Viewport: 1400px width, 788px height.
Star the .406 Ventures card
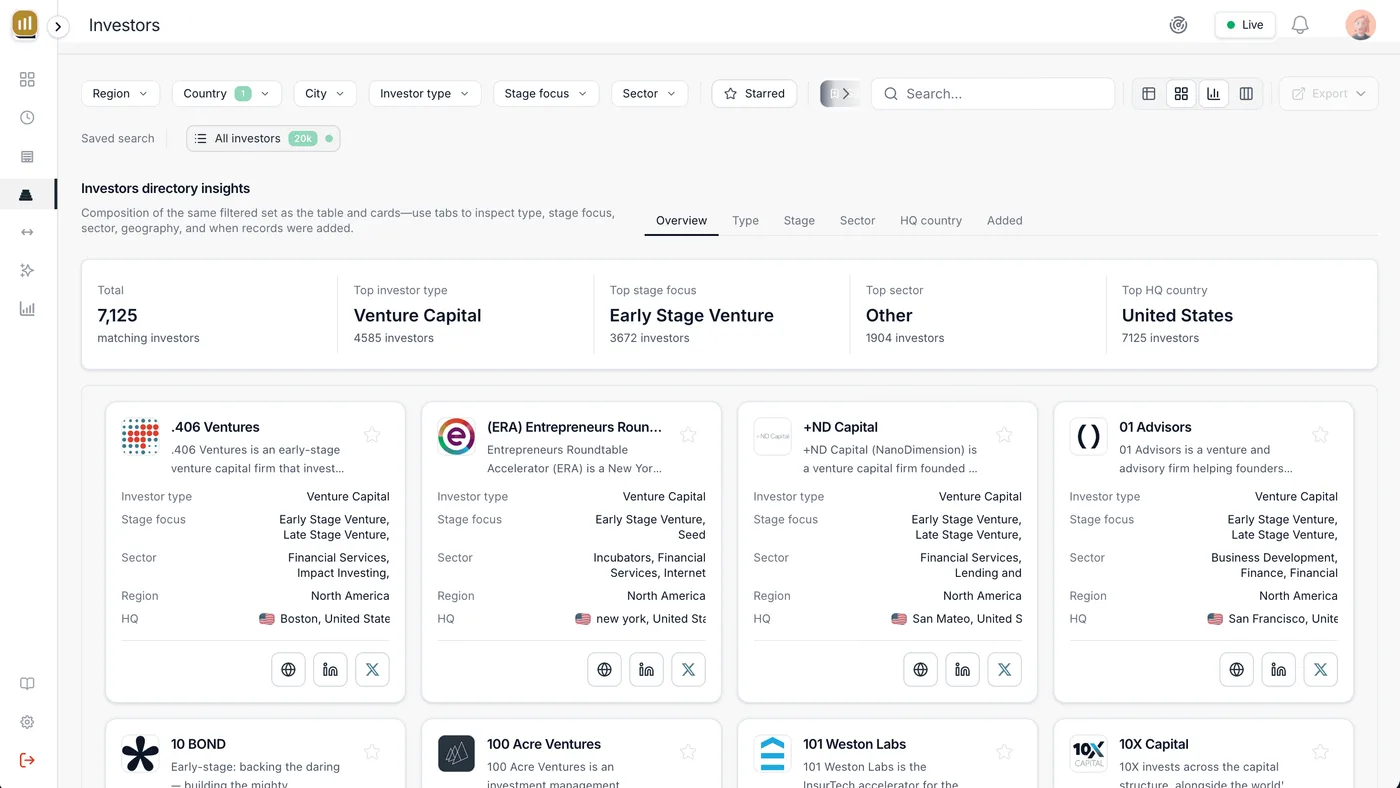click(x=372, y=434)
